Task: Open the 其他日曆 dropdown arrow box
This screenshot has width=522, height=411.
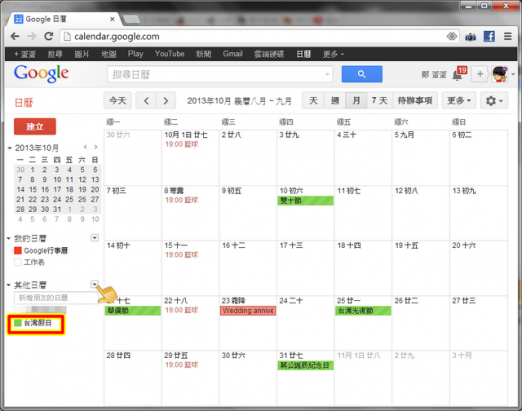Action: coord(95,284)
